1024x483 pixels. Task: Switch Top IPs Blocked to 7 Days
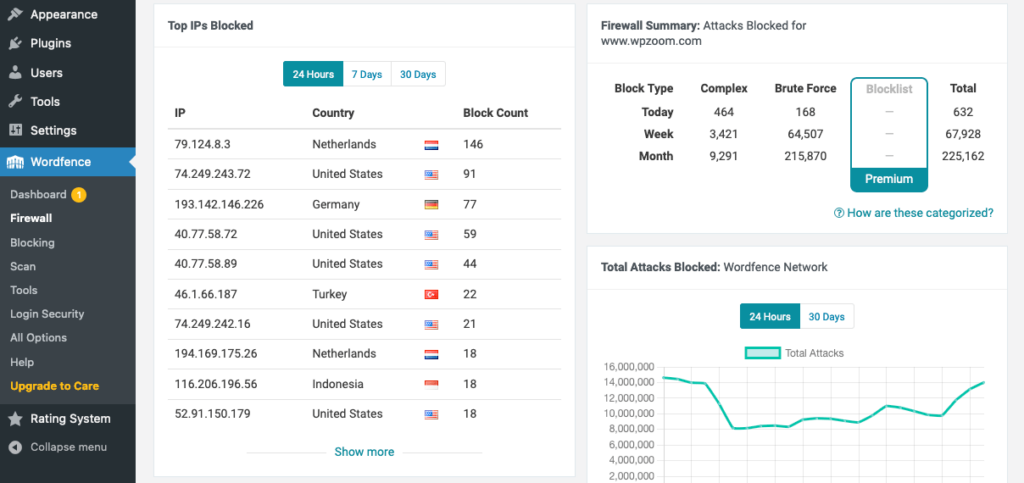(366, 75)
